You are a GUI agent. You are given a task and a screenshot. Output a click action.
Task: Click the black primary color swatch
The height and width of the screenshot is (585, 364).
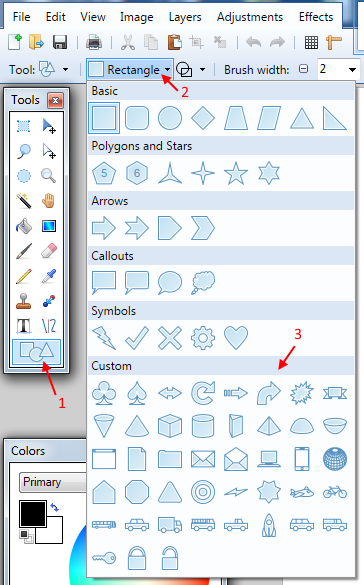[33, 514]
